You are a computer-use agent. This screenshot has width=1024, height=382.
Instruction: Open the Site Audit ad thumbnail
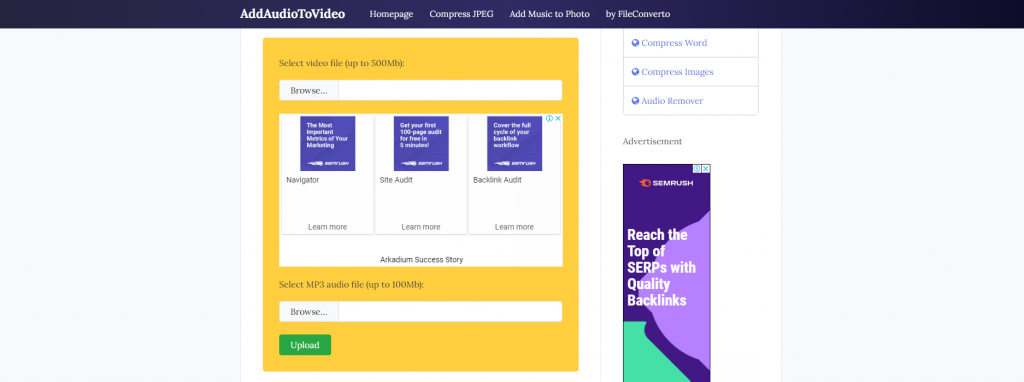tap(421, 144)
